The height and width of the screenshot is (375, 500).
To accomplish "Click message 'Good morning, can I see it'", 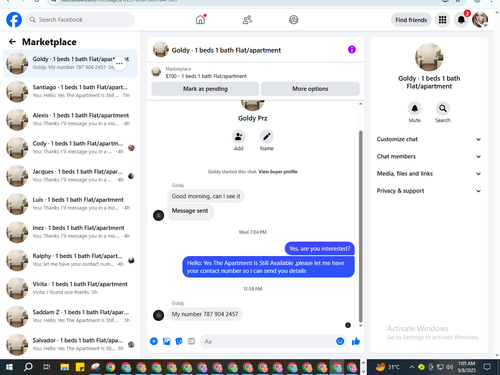I will [206, 196].
